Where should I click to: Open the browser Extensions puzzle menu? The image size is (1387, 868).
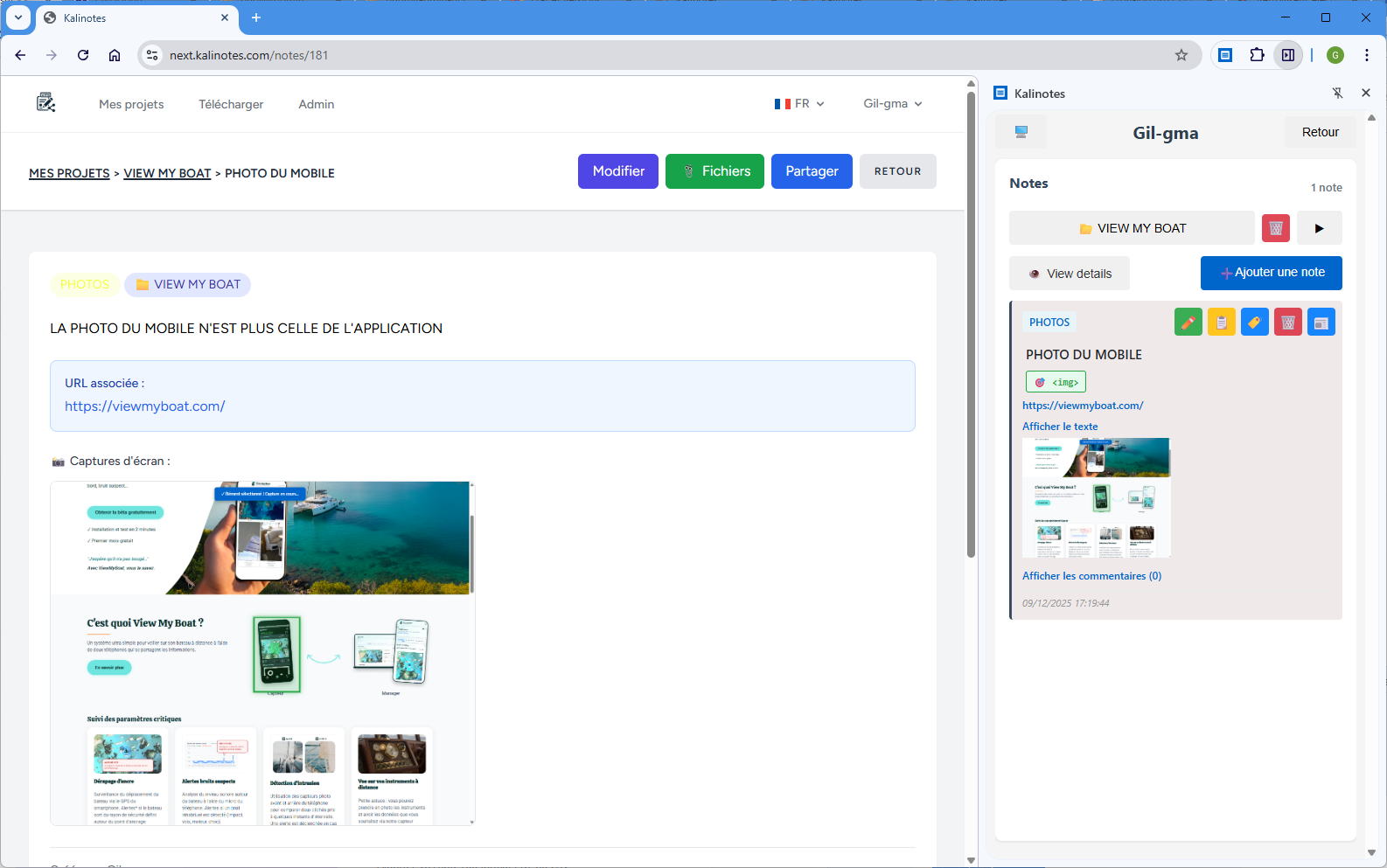tap(1257, 55)
